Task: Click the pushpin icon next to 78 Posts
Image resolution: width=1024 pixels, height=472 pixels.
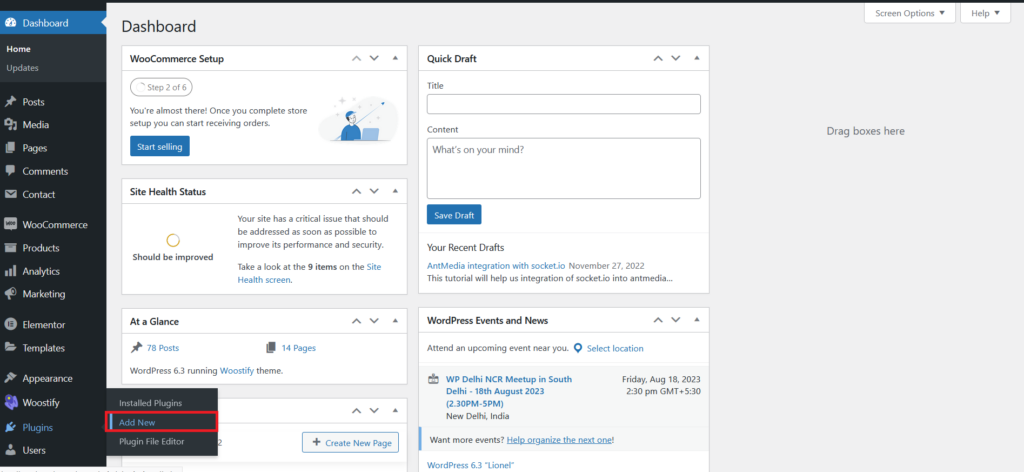Action: (x=136, y=348)
